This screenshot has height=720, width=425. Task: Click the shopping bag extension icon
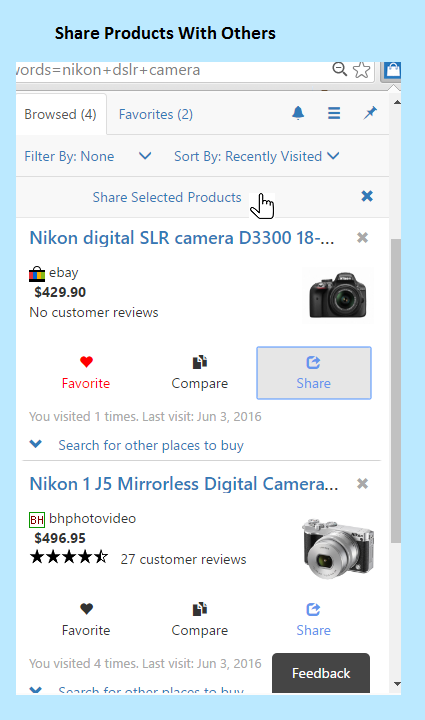pos(392,70)
